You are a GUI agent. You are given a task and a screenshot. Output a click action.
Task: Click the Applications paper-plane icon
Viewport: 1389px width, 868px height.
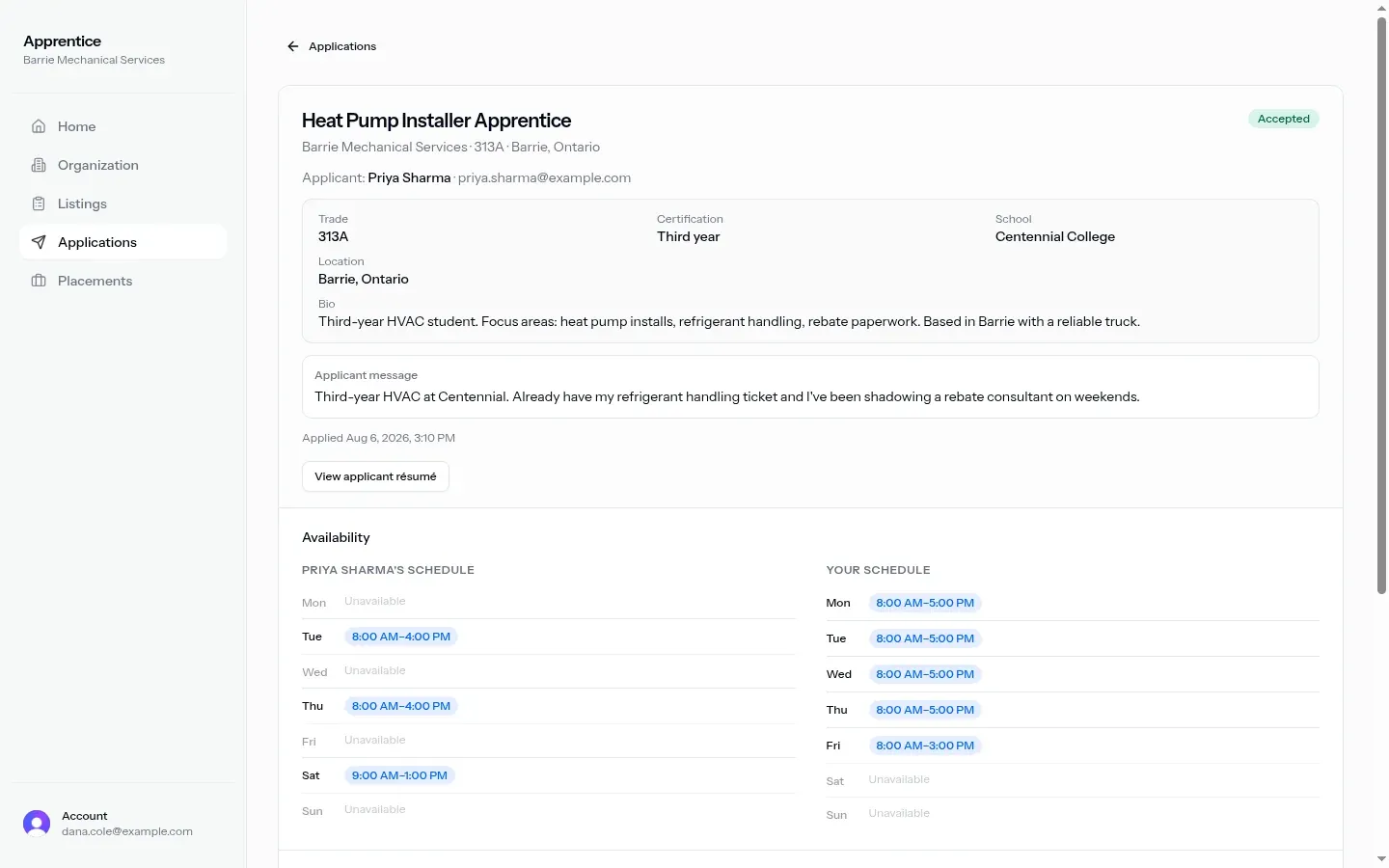tap(39, 242)
